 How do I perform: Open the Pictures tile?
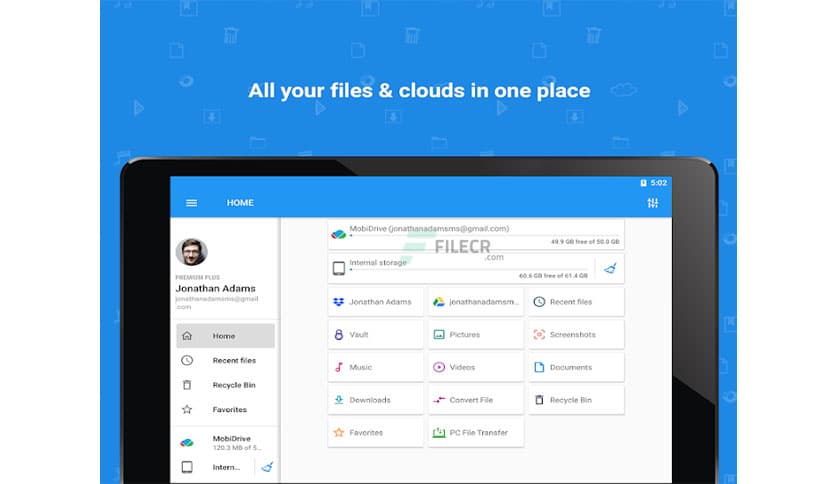point(476,335)
